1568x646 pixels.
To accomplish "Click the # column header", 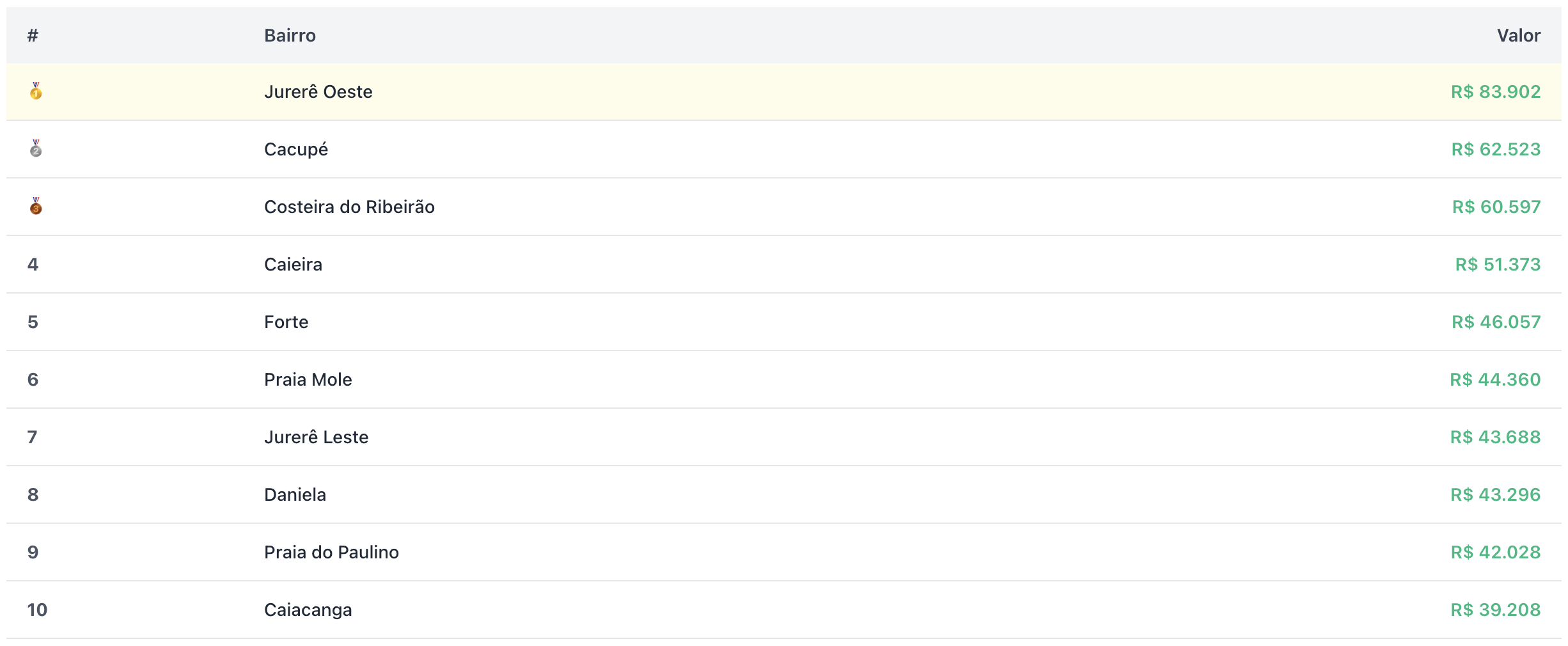I will click(x=33, y=36).
